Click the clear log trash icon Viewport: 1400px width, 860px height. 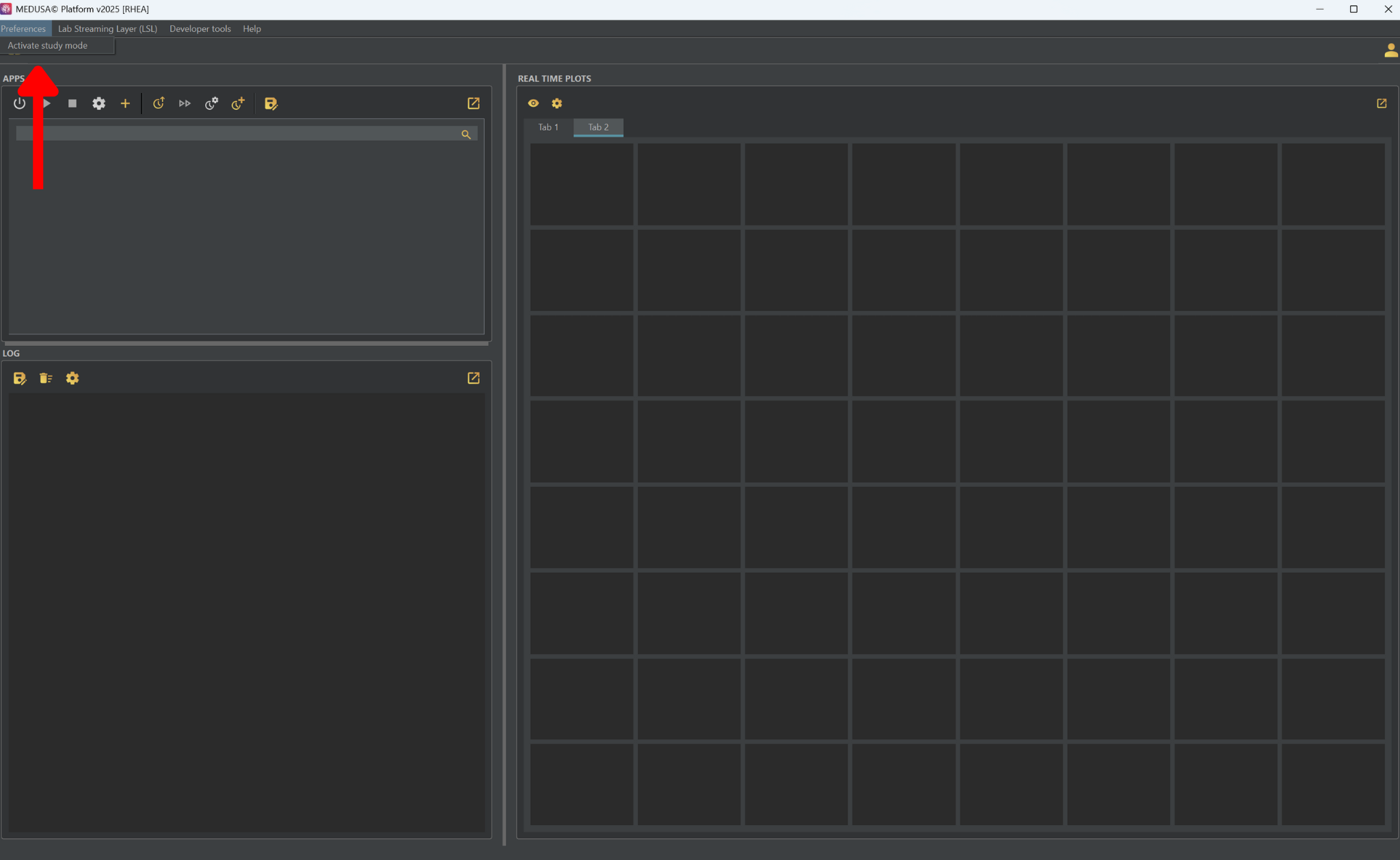[x=46, y=378]
